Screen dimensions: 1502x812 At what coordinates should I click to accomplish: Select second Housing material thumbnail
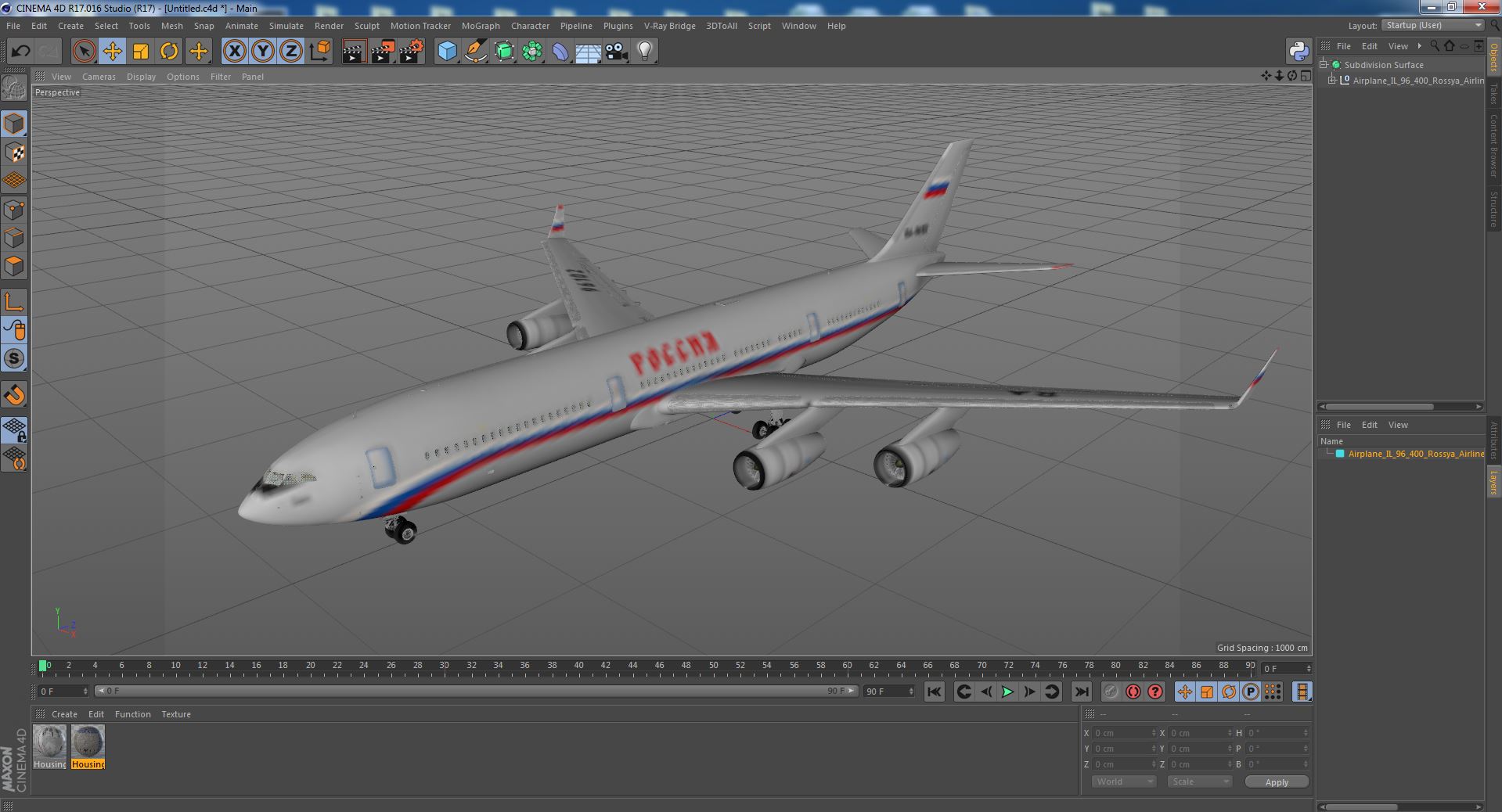pos(88,746)
